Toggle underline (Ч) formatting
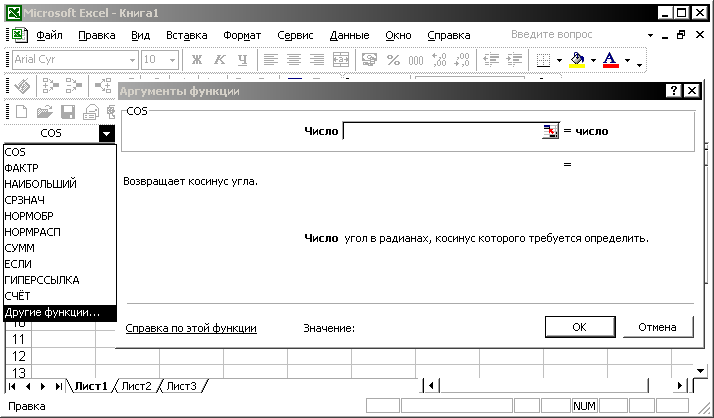 point(242,60)
